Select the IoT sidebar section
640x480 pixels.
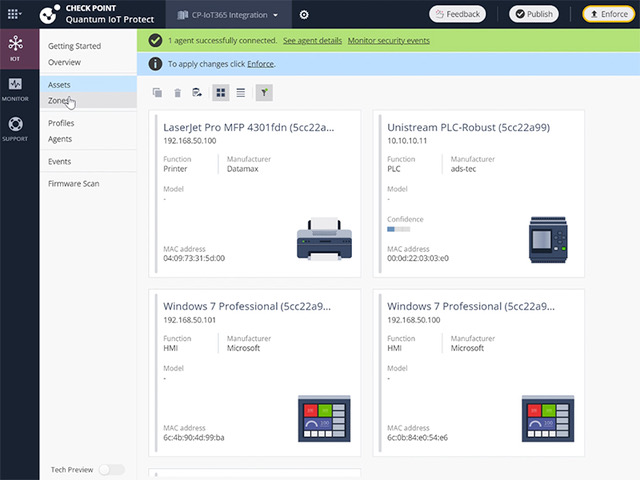(x=15, y=48)
